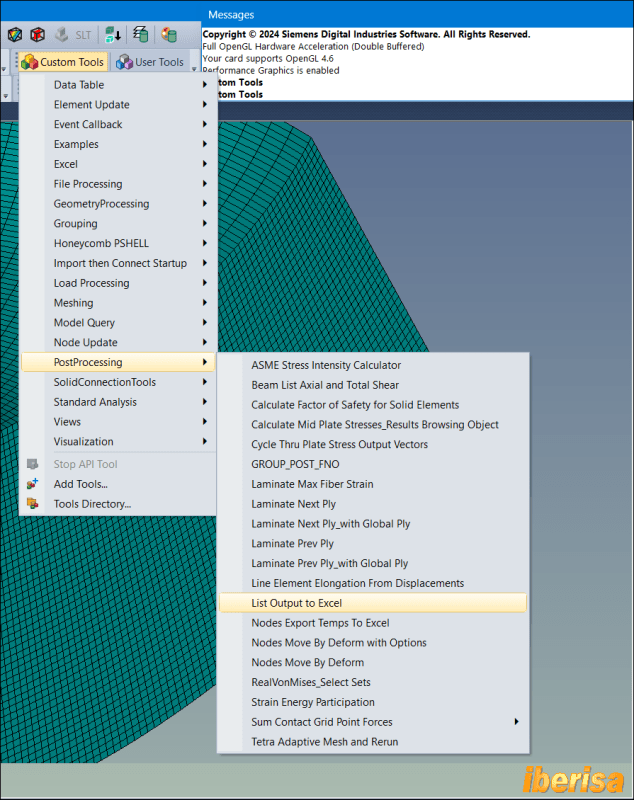
Task: Choose Laminate Next Ply_with Global Ply
Action: (373, 524)
